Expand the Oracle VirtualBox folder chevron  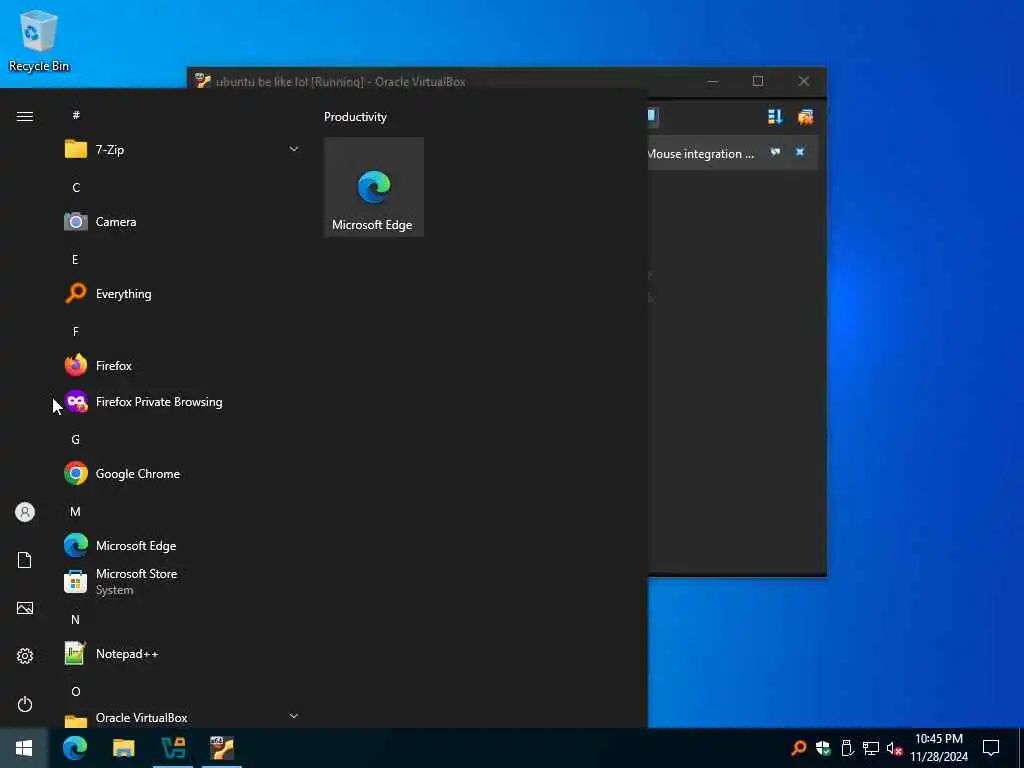[x=294, y=716]
